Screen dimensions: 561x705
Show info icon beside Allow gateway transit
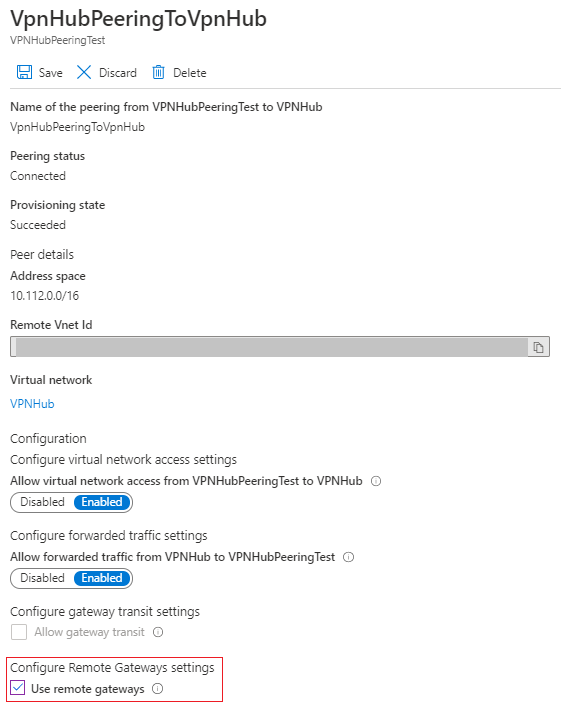tap(158, 632)
